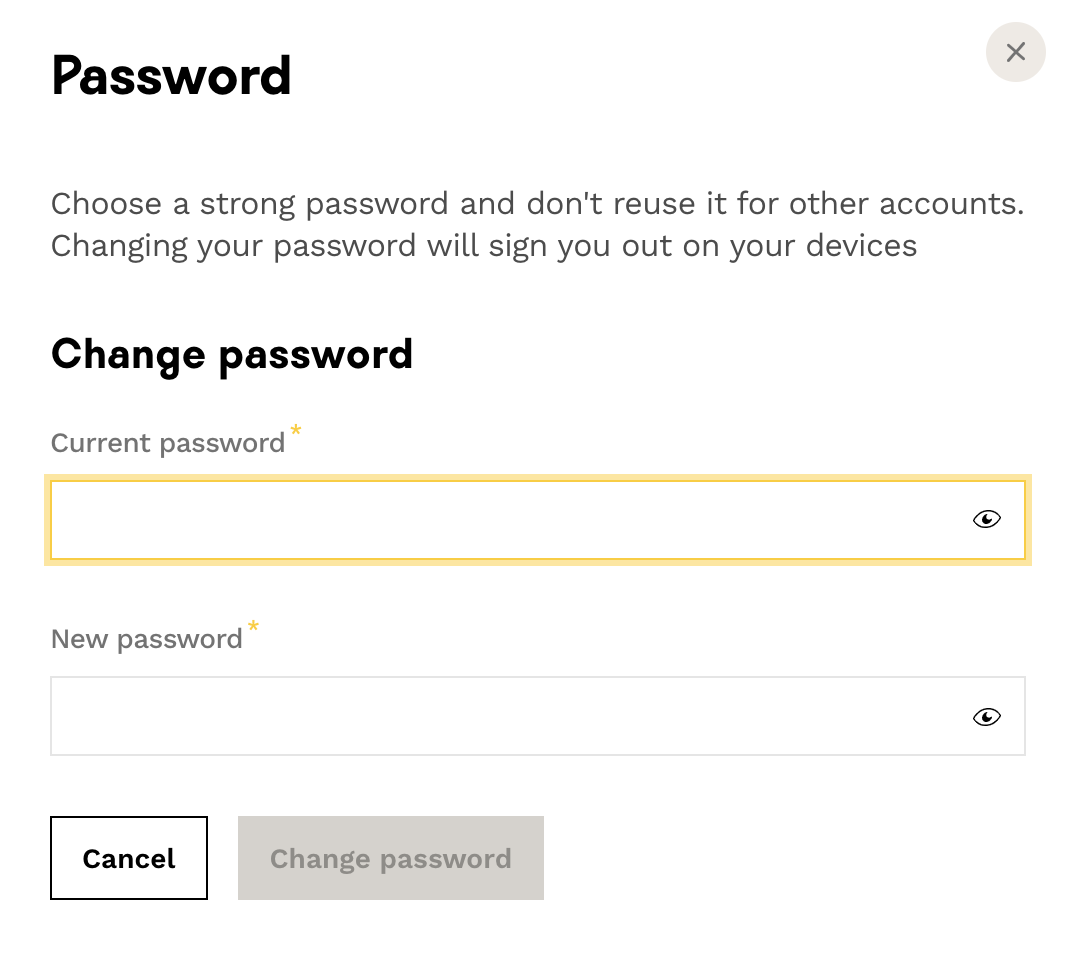Click into the New password field
This screenshot has height=966, width=1076.
(500, 716)
